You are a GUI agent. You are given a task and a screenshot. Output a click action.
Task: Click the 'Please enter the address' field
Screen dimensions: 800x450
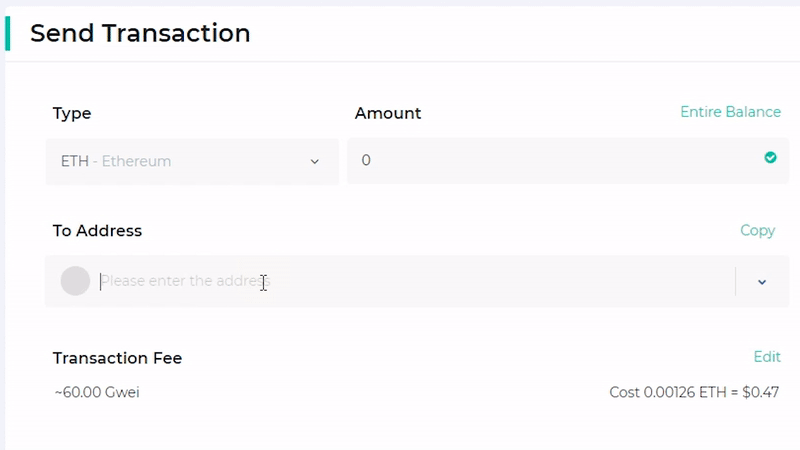pos(416,281)
